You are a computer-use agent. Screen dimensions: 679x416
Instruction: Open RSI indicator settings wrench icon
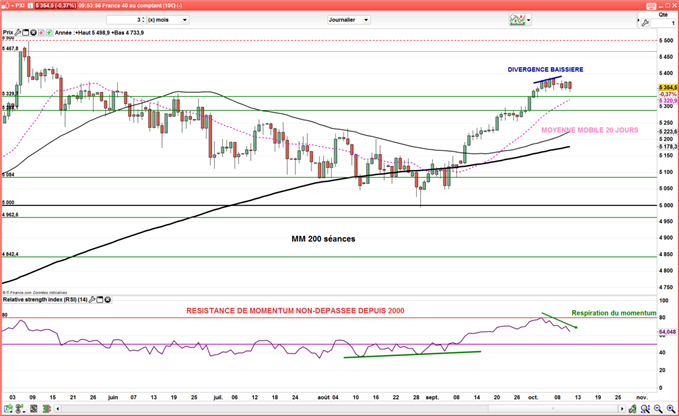[92, 300]
